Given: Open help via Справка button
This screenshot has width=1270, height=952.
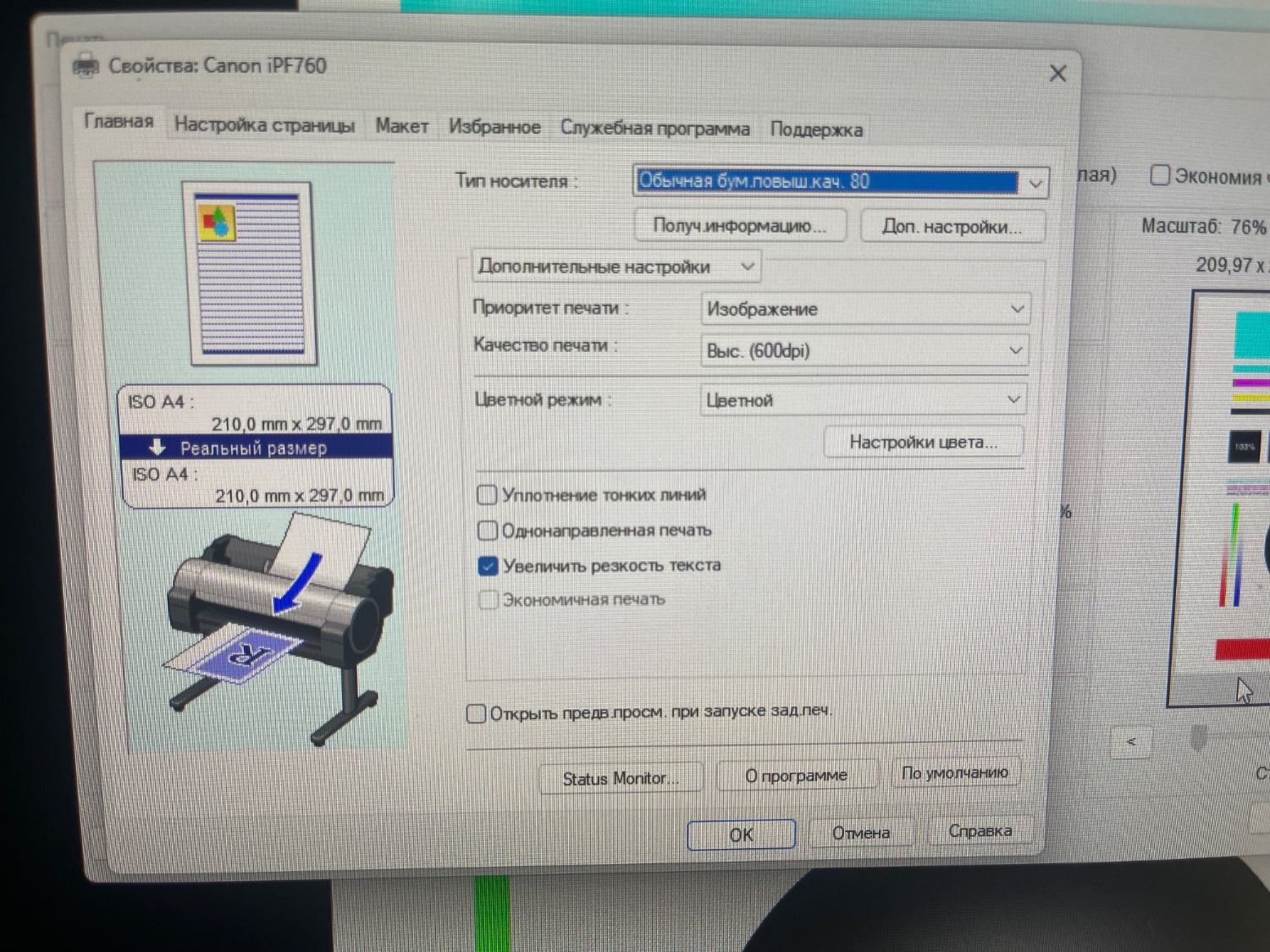Looking at the screenshot, I should pos(980,831).
